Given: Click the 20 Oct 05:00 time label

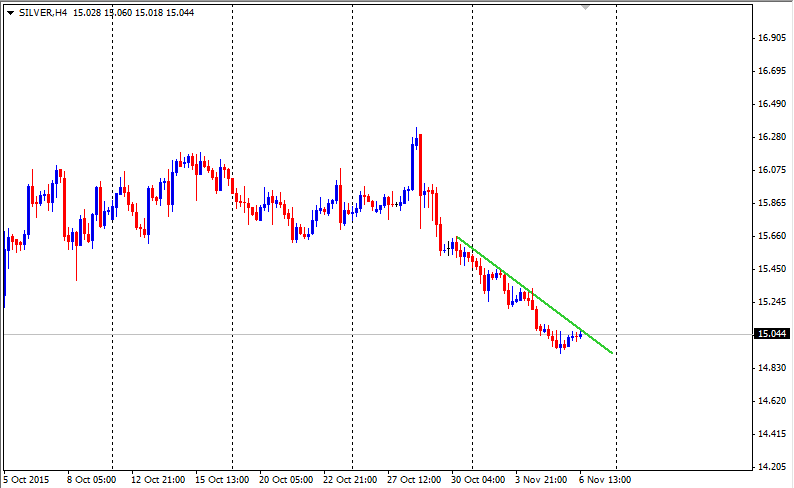Looking at the screenshot, I should pos(286,479).
